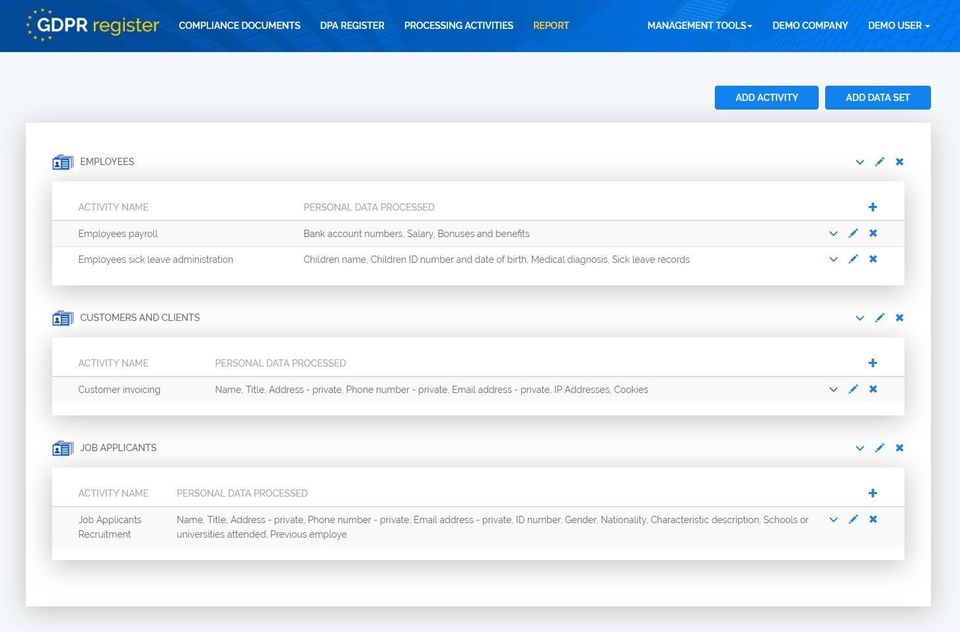Click the Customer invoicing activity name
This screenshot has width=960, height=632.
click(119, 389)
